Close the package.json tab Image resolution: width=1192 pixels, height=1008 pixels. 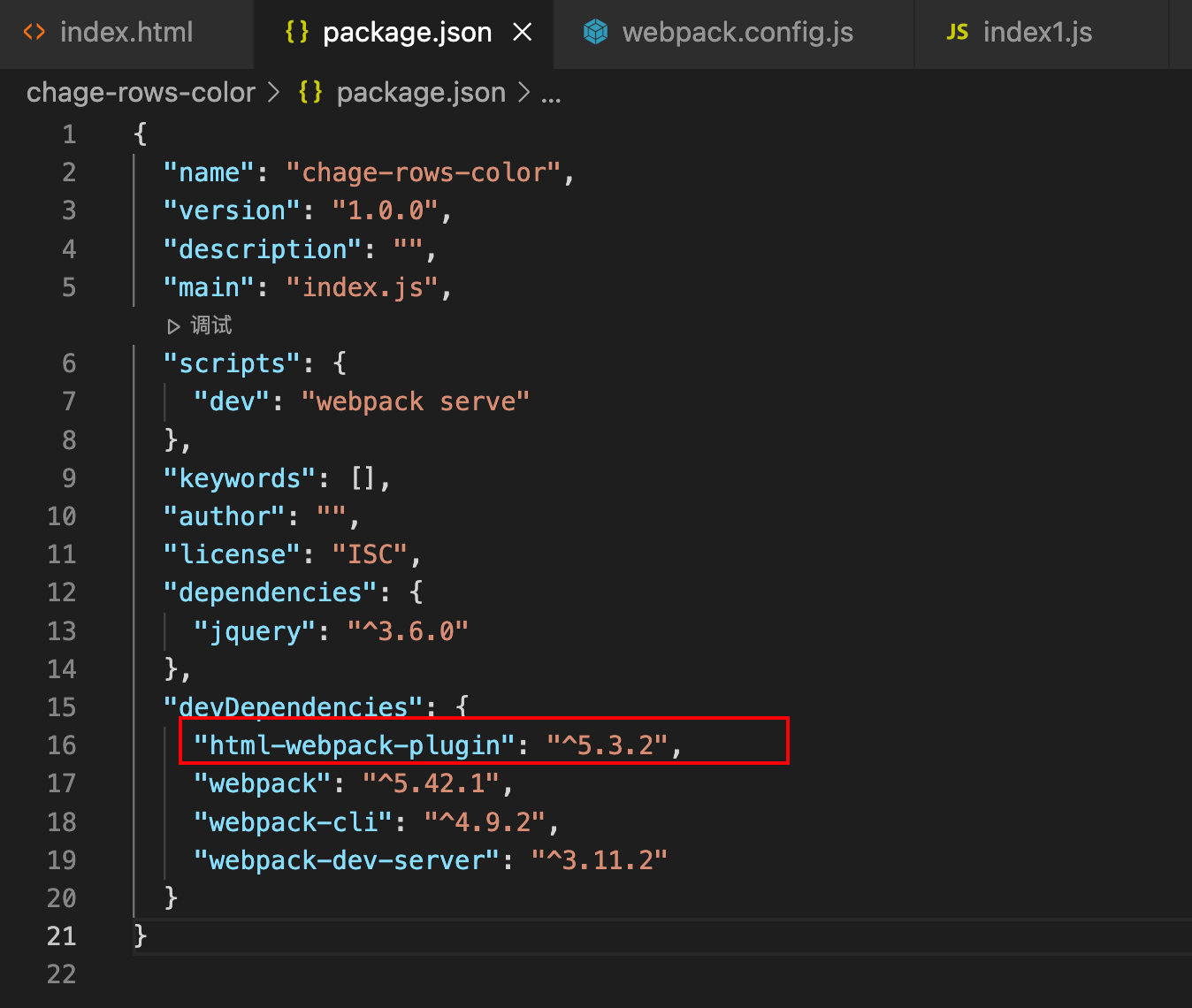click(523, 32)
